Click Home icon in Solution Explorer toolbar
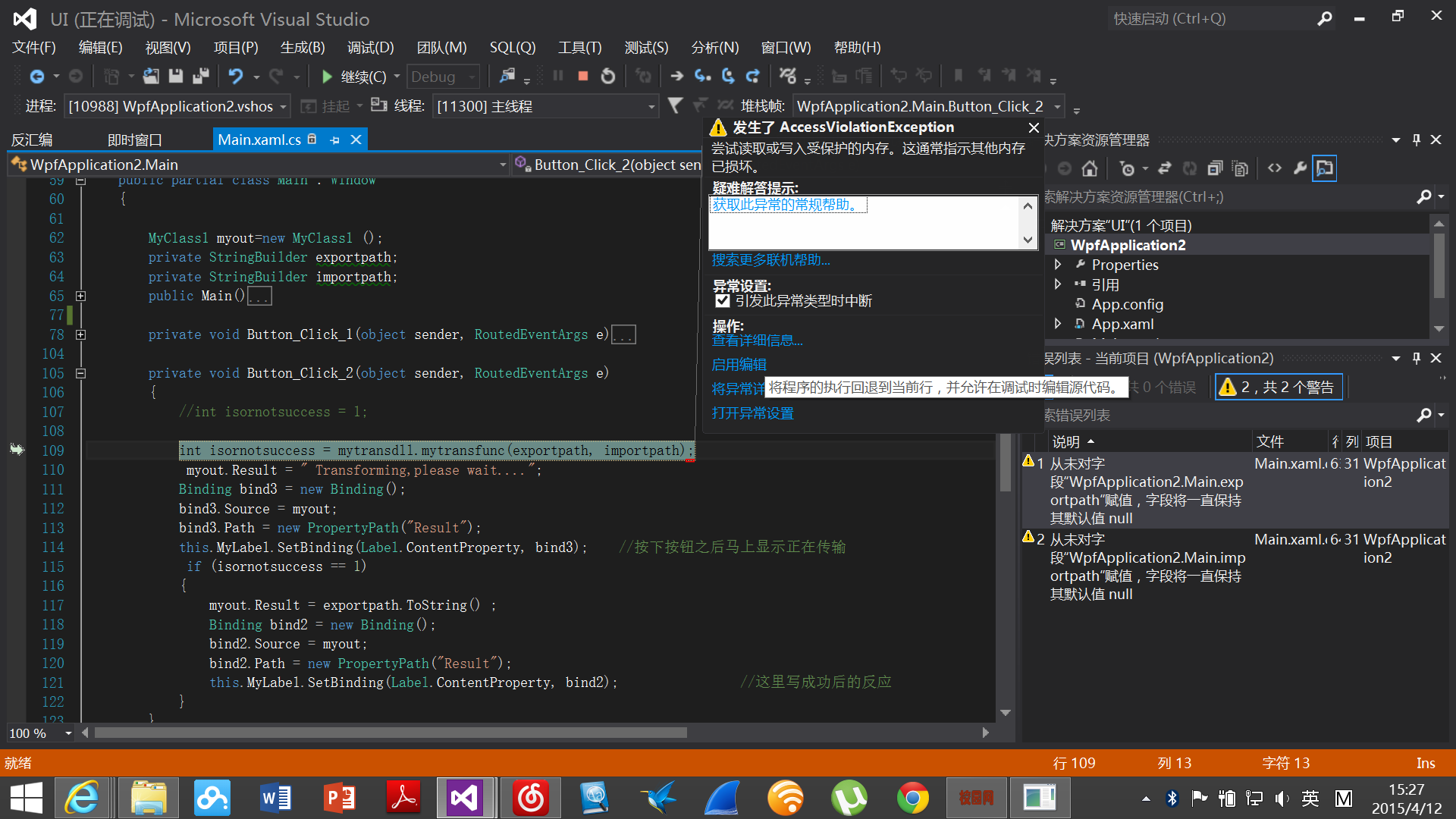This screenshot has height=819, width=1456. 1090,168
